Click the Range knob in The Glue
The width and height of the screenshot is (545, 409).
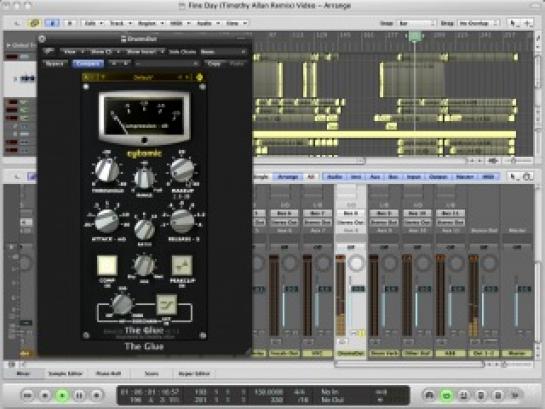click(x=144, y=178)
